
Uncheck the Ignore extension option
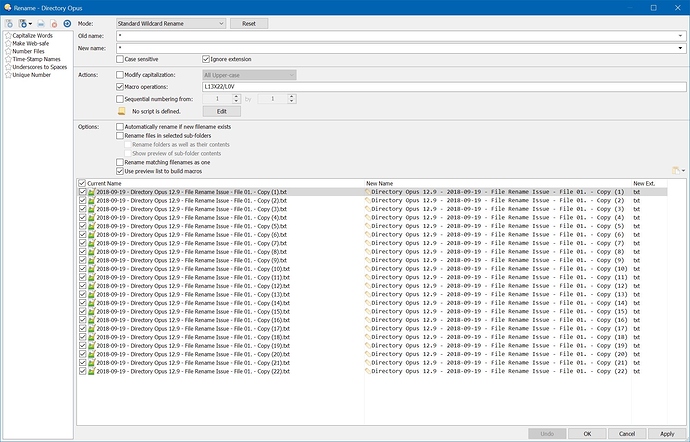point(206,59)
